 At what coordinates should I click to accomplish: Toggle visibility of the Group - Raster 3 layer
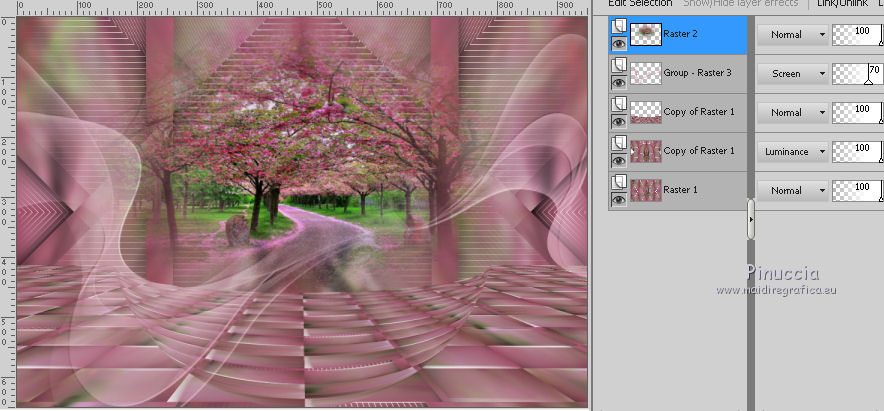[619, 82]
